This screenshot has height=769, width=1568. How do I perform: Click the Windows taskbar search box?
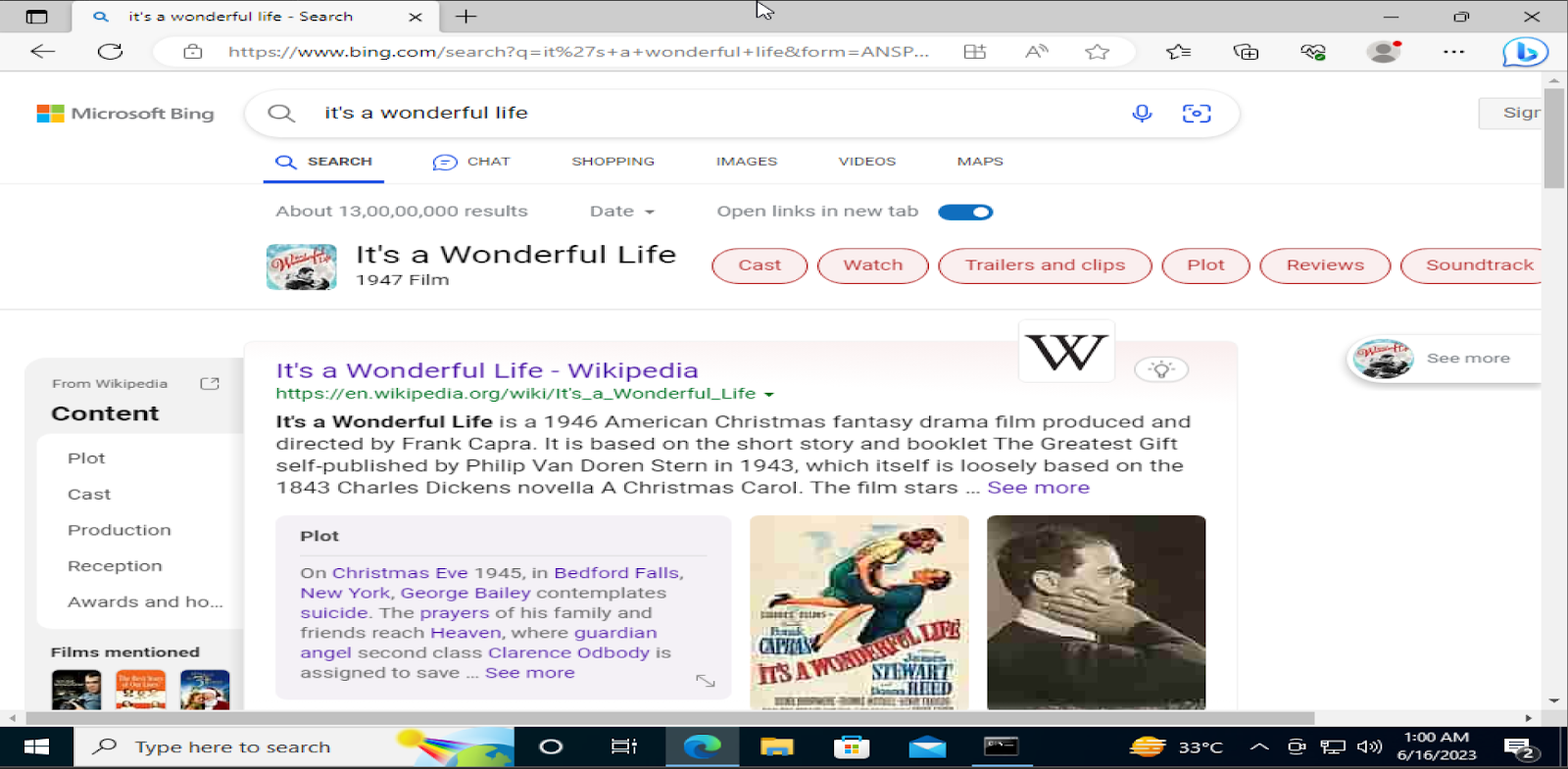coord(294,747)
